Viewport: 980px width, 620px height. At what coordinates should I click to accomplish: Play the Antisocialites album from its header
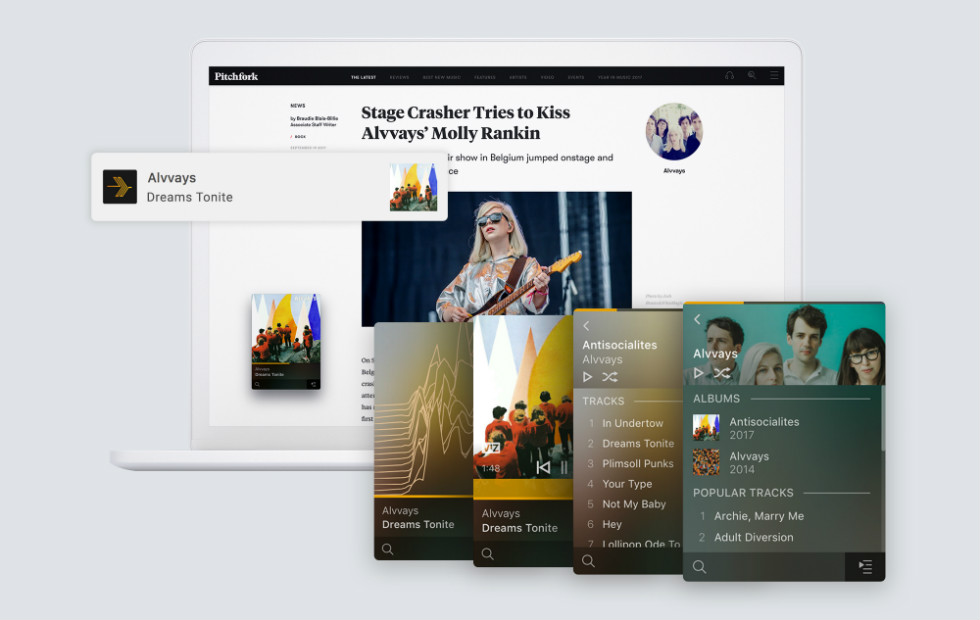(x=588, y=377)
